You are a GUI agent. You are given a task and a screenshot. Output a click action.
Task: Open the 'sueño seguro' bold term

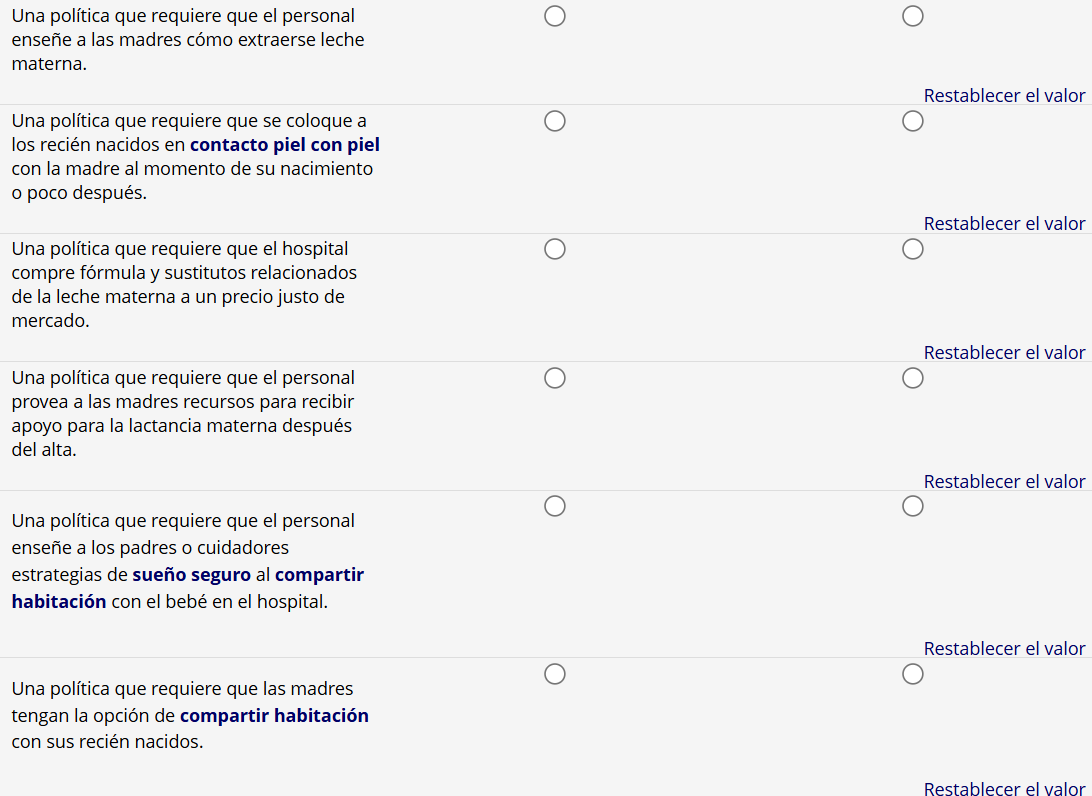pos(192,575)
